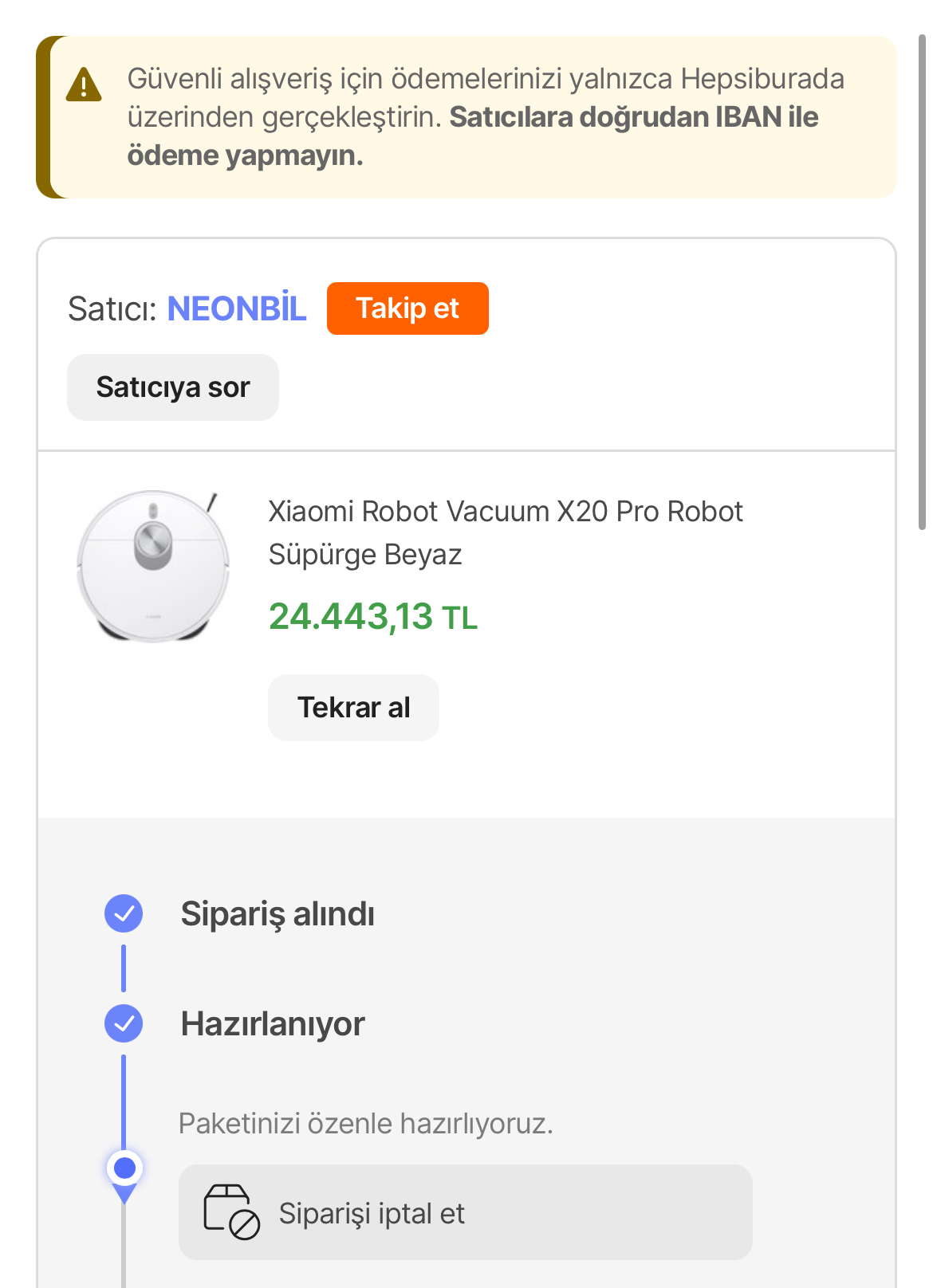
Task: Ask the seller via Satıcıya sor
Action: (x=173, y=387)
